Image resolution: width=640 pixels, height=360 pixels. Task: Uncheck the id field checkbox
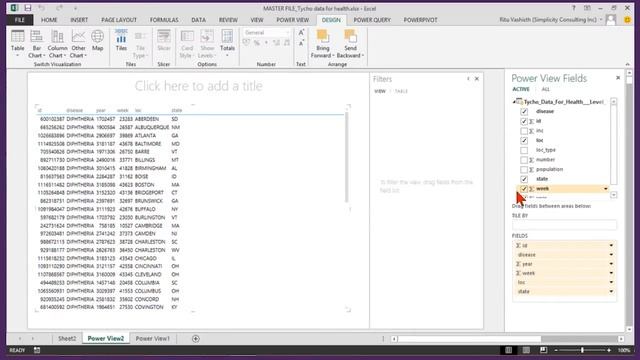click(524, 121)
